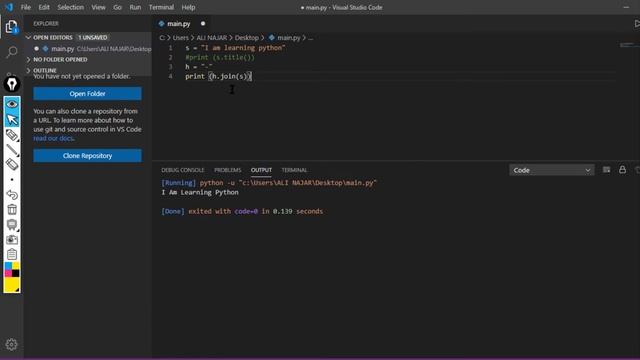The image size is (640, 360).
Task: Click the Epic Pen logo button
Action: (x=12, y=84)
